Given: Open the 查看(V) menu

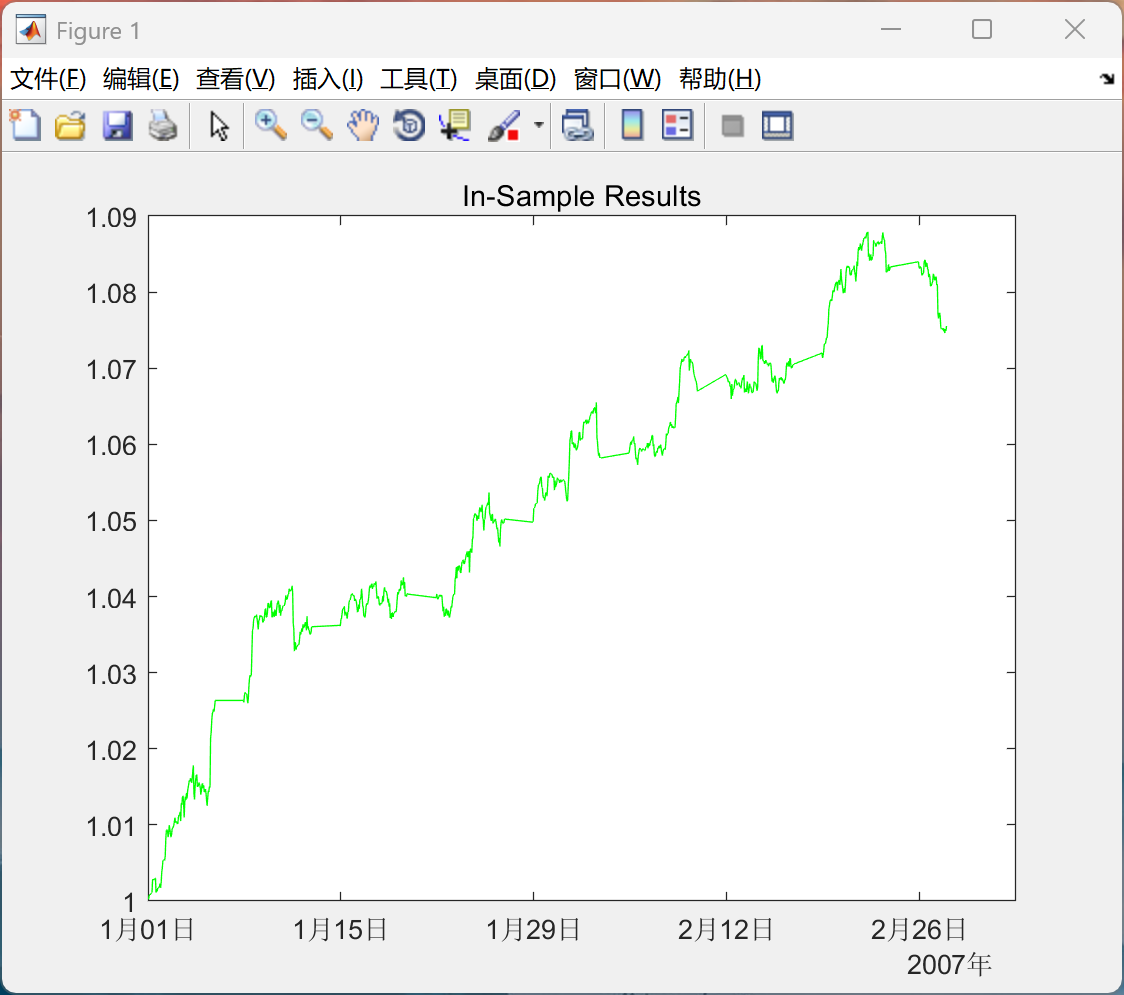Looking at the screenshot, I should [x=236, y=79].
